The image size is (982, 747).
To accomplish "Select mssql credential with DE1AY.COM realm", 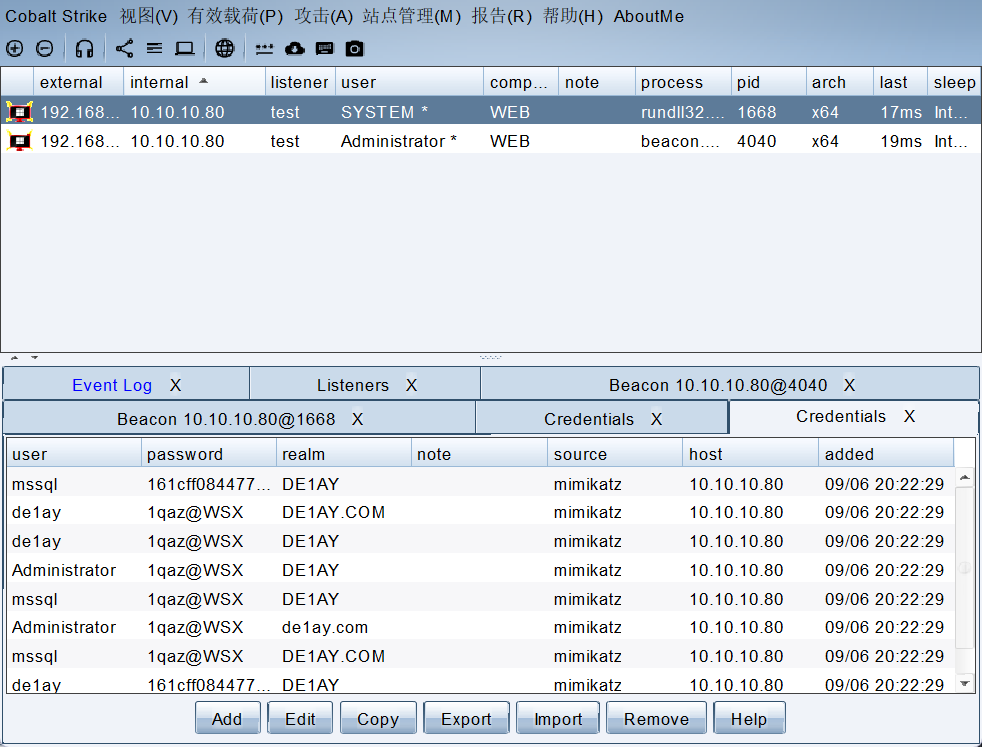I will (x=481, y=656).
